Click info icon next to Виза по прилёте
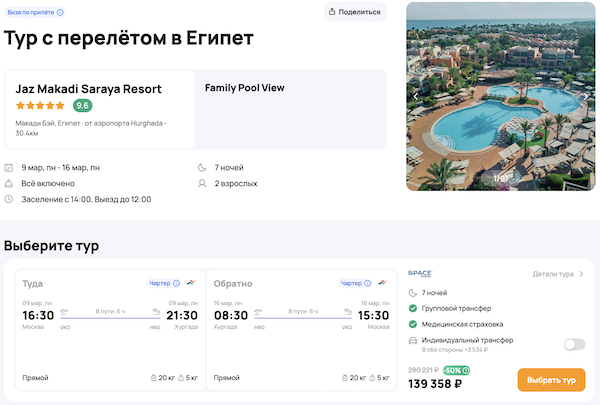 point(60,12)
